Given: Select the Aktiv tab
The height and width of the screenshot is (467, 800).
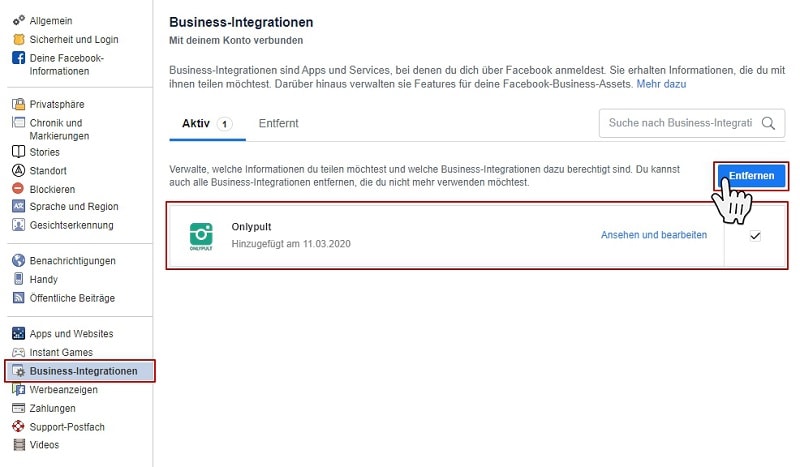Looking at the screenshot, I should [195, 123].
